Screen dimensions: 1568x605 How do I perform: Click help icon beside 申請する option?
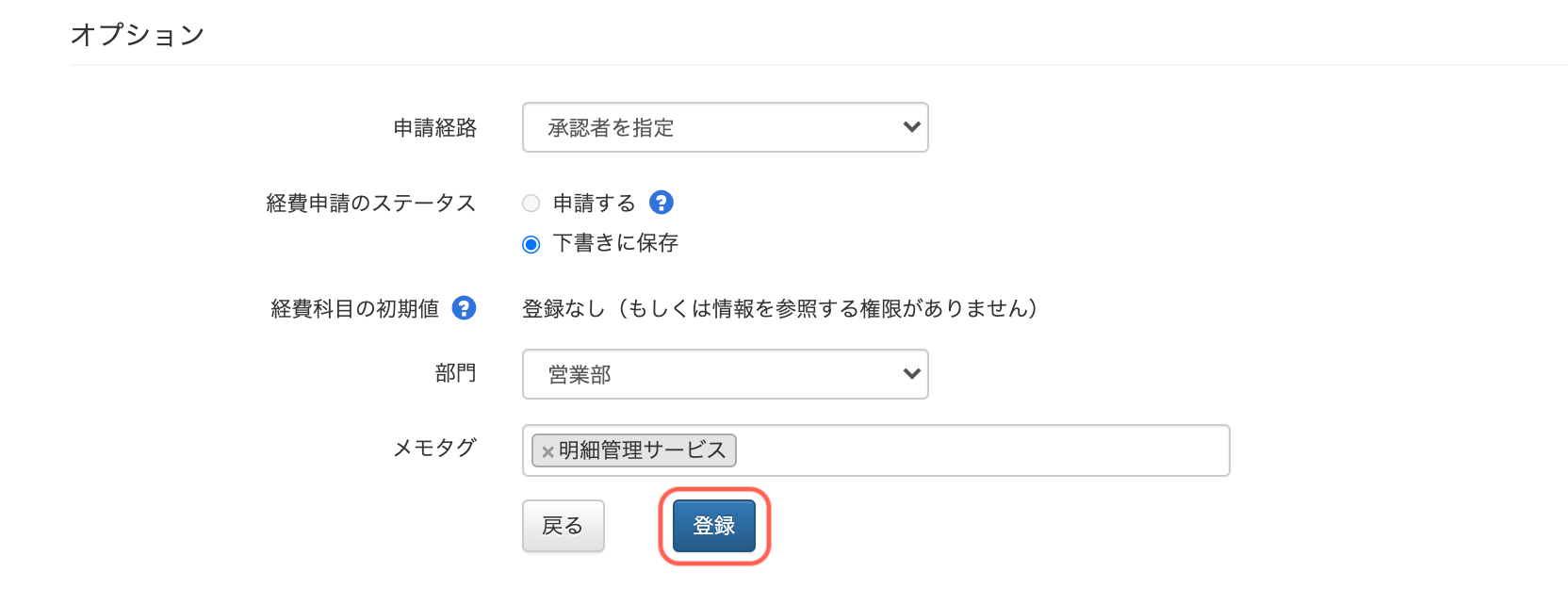click(x=661, y=203)
